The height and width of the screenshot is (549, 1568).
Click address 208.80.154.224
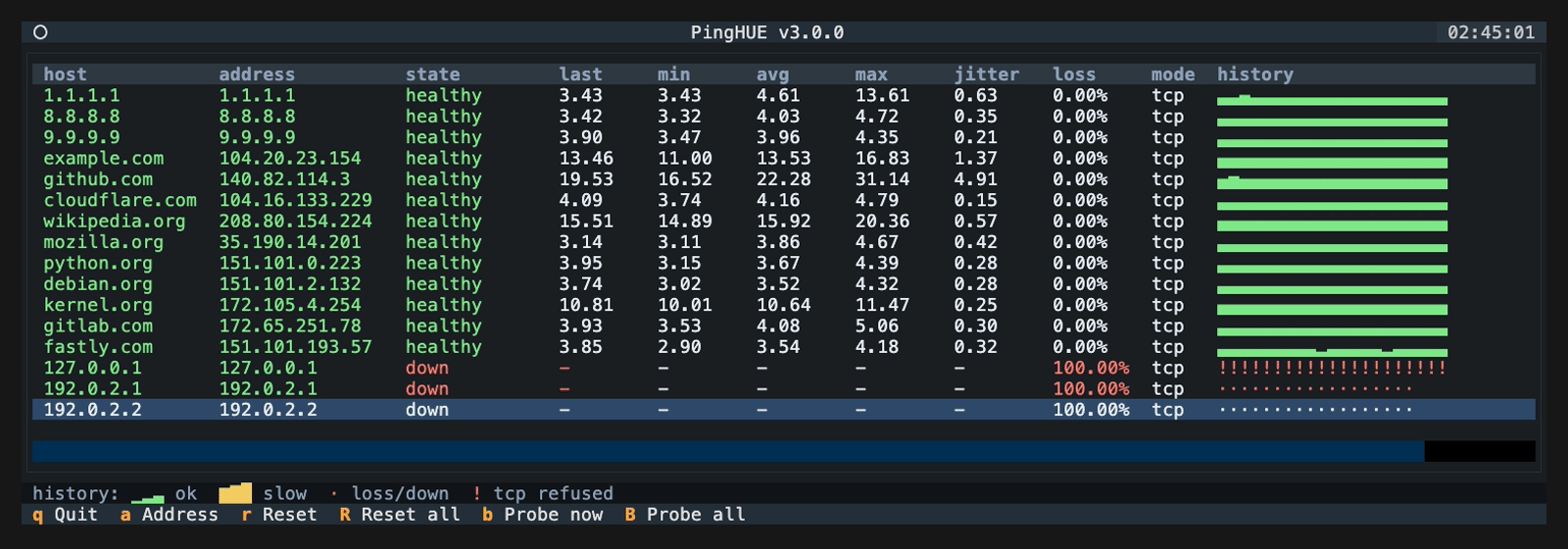point(295,222)
